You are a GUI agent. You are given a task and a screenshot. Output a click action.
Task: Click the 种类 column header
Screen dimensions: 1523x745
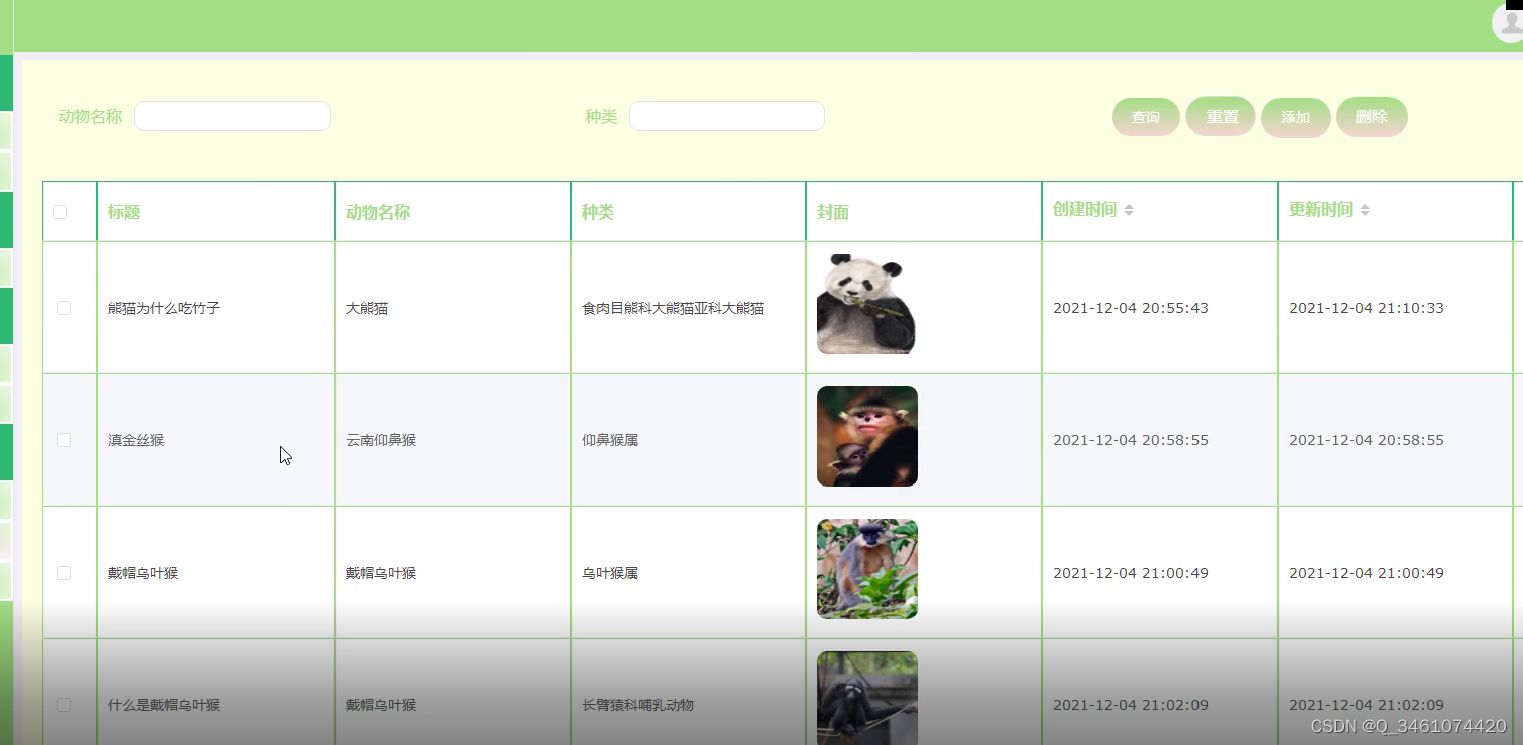coord(598,212)
